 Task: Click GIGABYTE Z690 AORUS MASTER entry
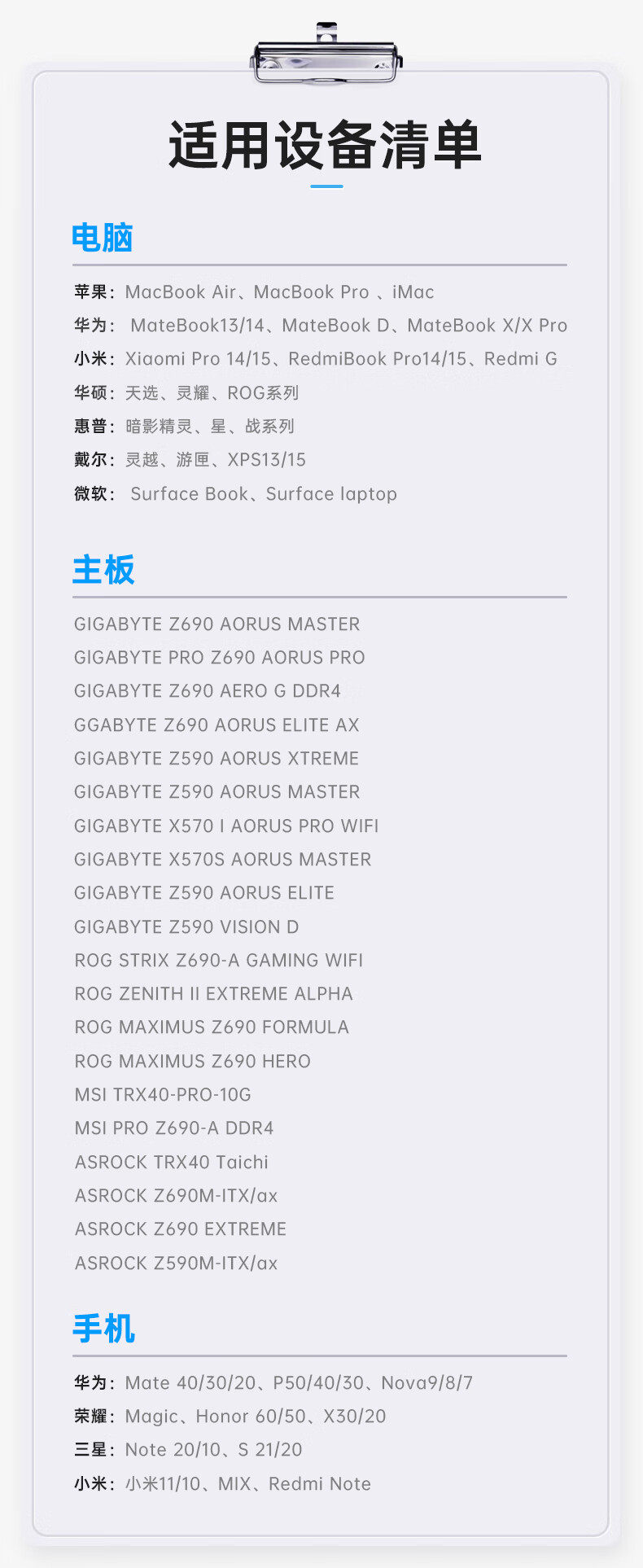217,624
